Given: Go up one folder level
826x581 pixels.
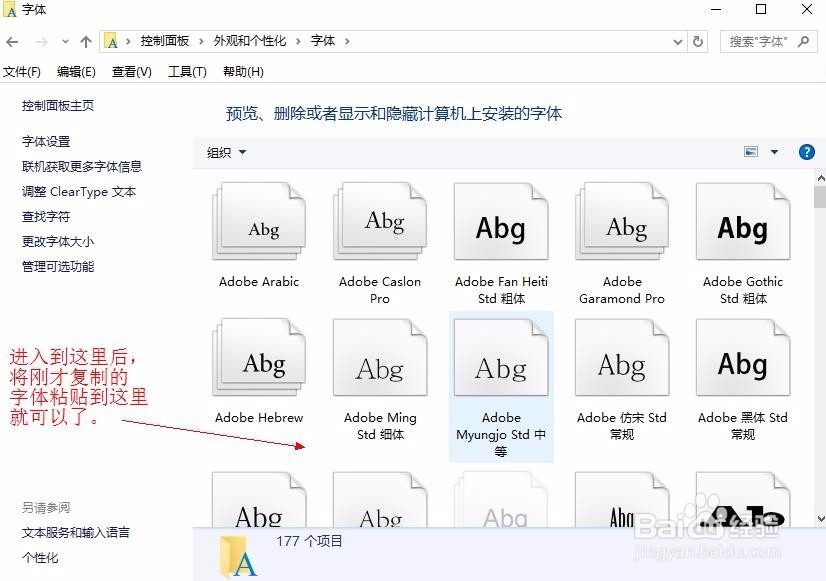Looking at the screenshot, I should coord(86,42).
